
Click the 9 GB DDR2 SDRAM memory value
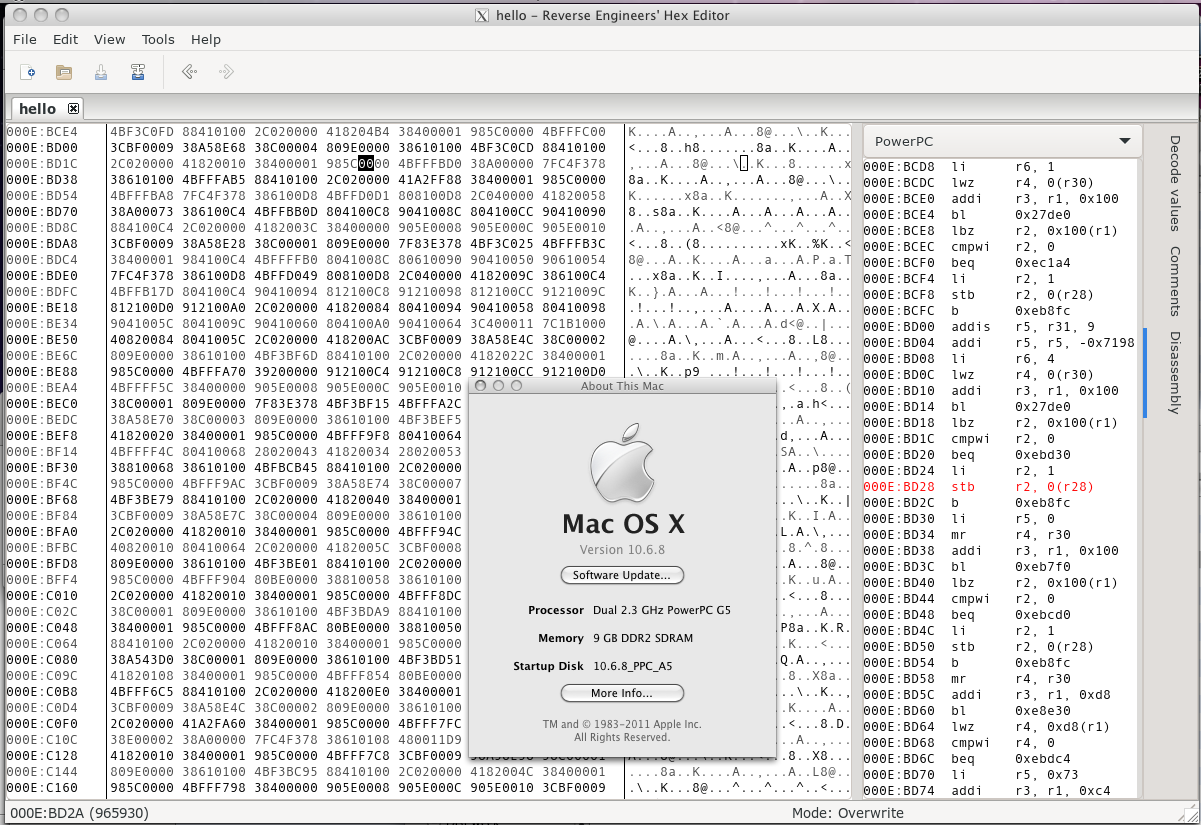point(644,638)
